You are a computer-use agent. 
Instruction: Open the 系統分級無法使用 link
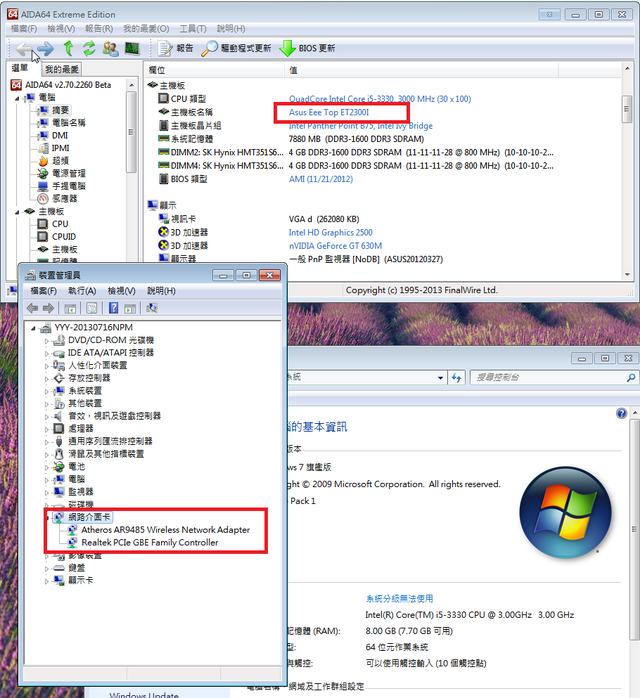coord(399,598)
